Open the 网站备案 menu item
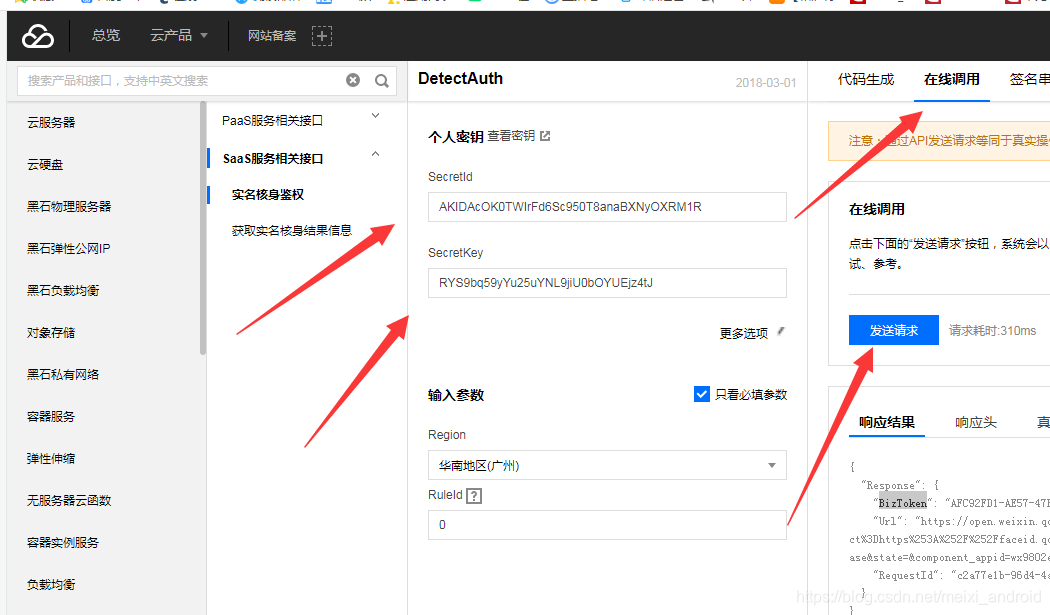 [x=272, y=36]
